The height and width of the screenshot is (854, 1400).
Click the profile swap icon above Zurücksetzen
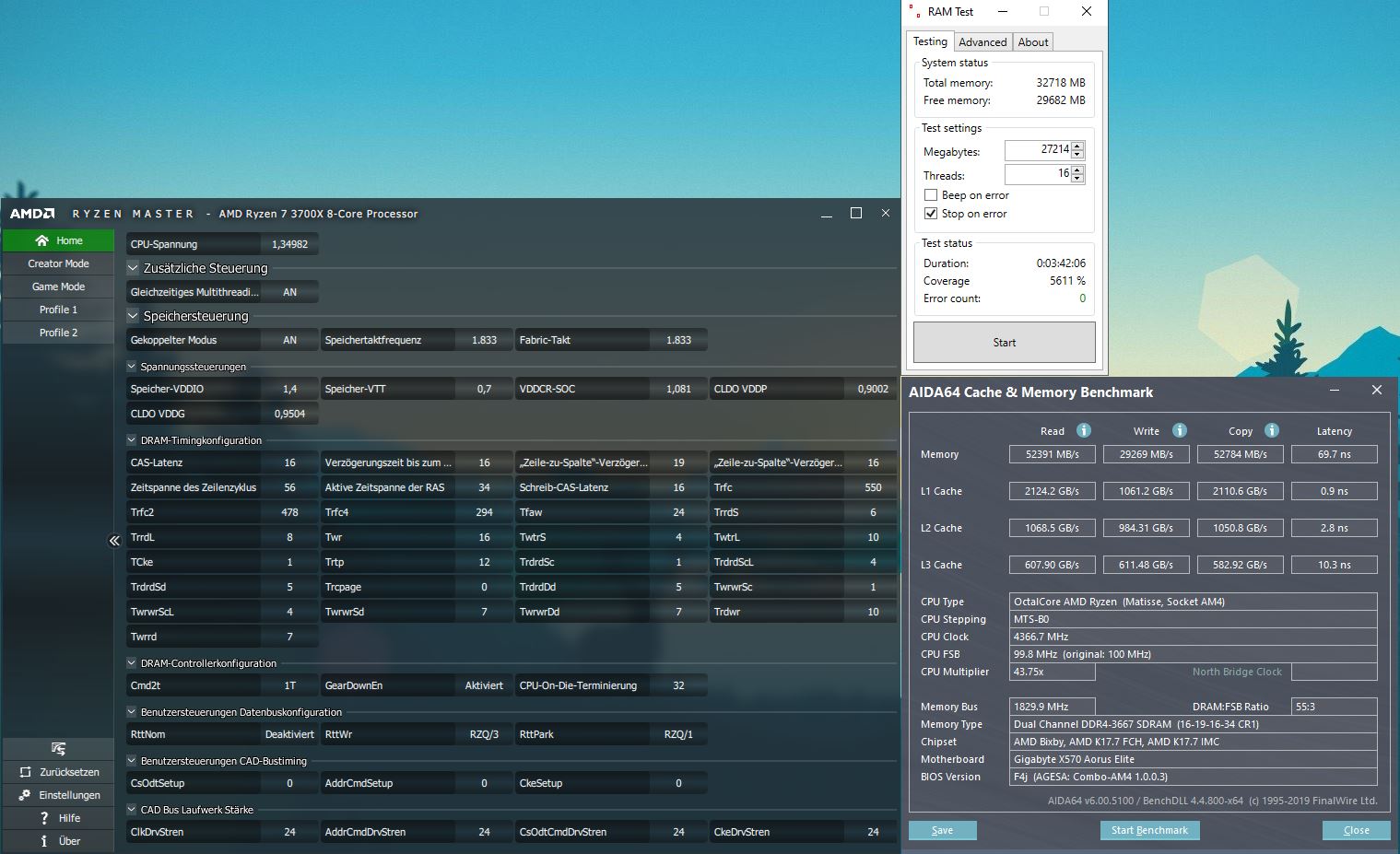tap(58, 749)
